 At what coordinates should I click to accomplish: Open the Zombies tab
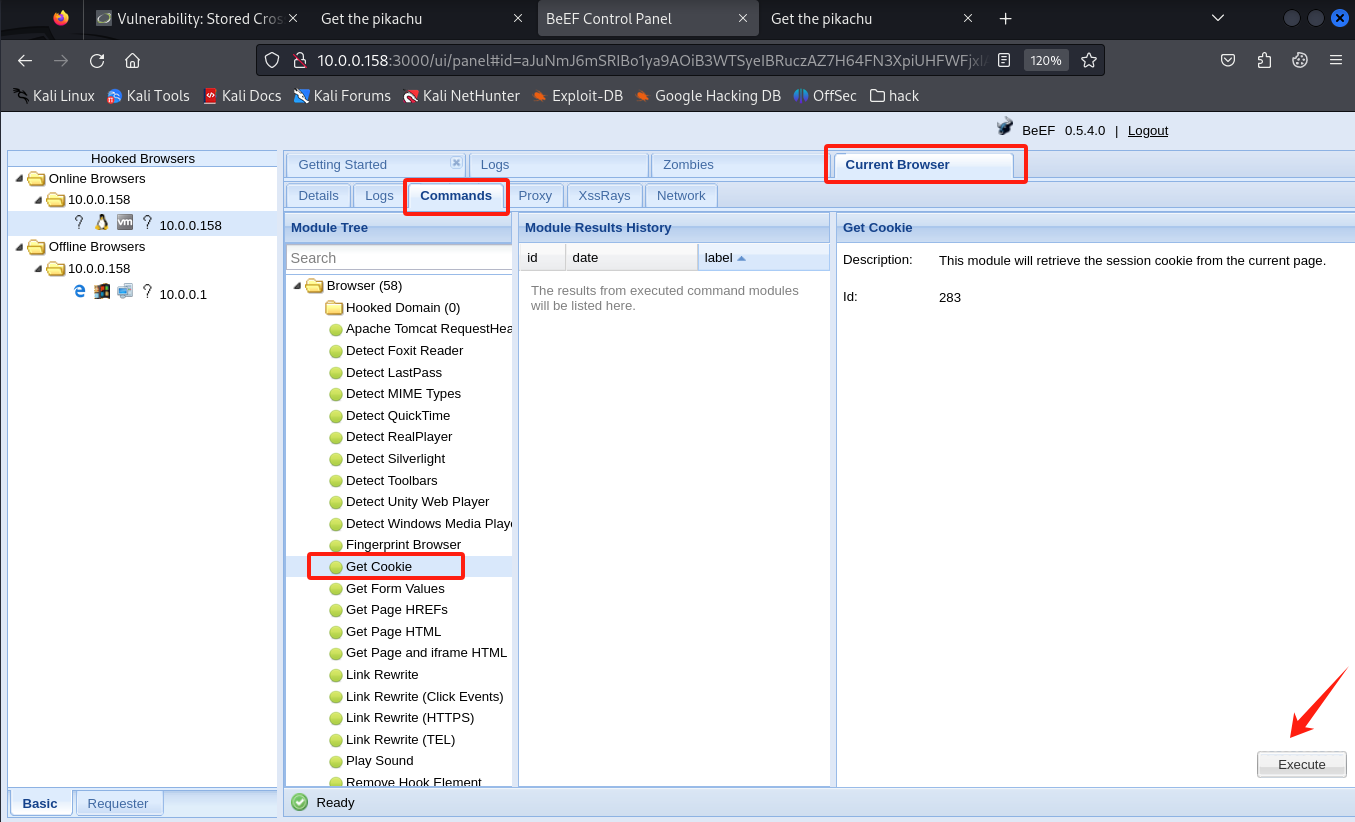[740, 165]
